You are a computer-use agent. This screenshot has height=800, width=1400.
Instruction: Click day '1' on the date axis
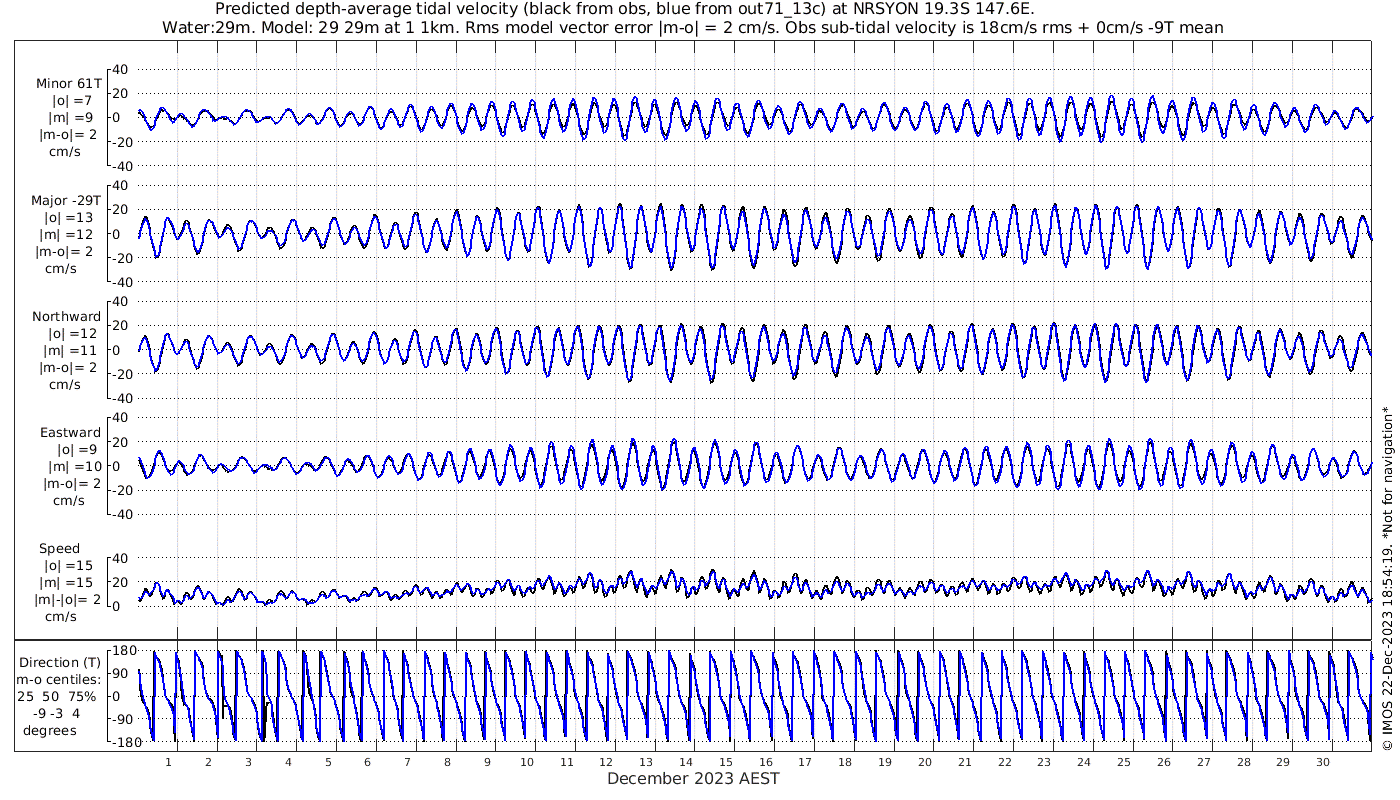169,762
